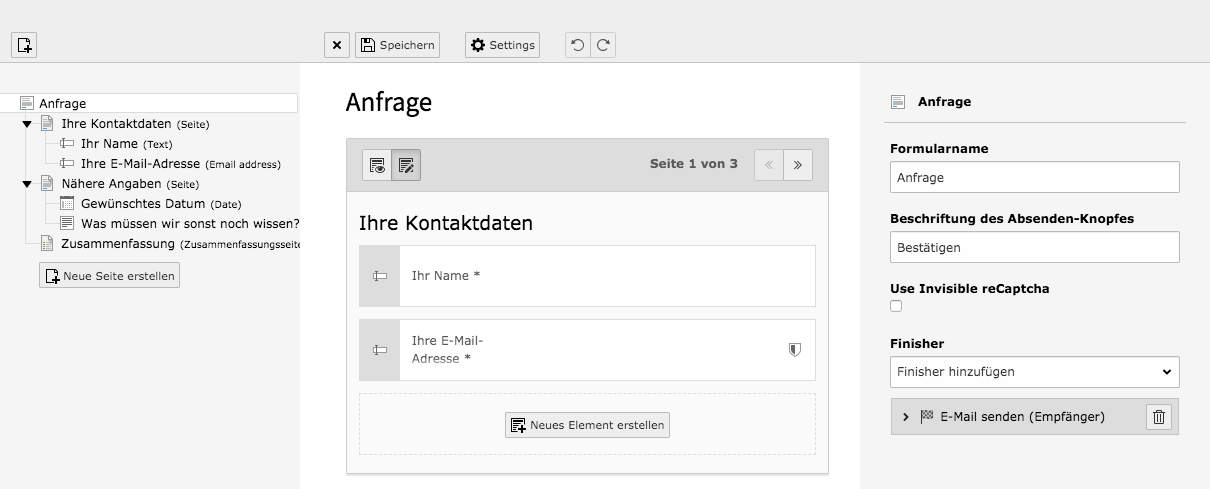Undo the last change
Image resolution: width=1210 pixels, height=489 pixels.
(577, 44)
